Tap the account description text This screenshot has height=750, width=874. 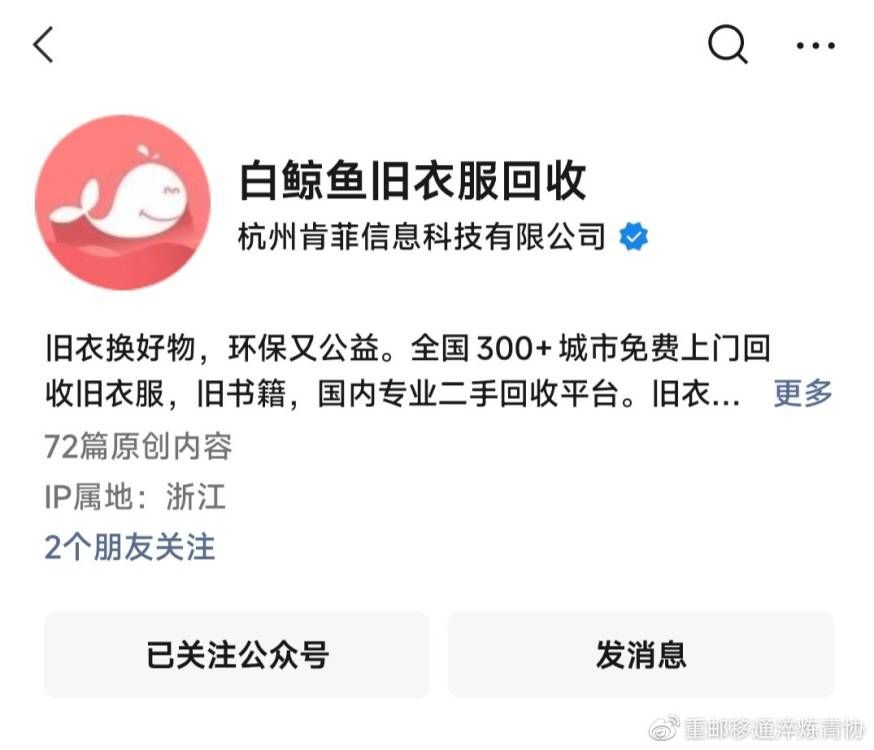coord(408,371)
